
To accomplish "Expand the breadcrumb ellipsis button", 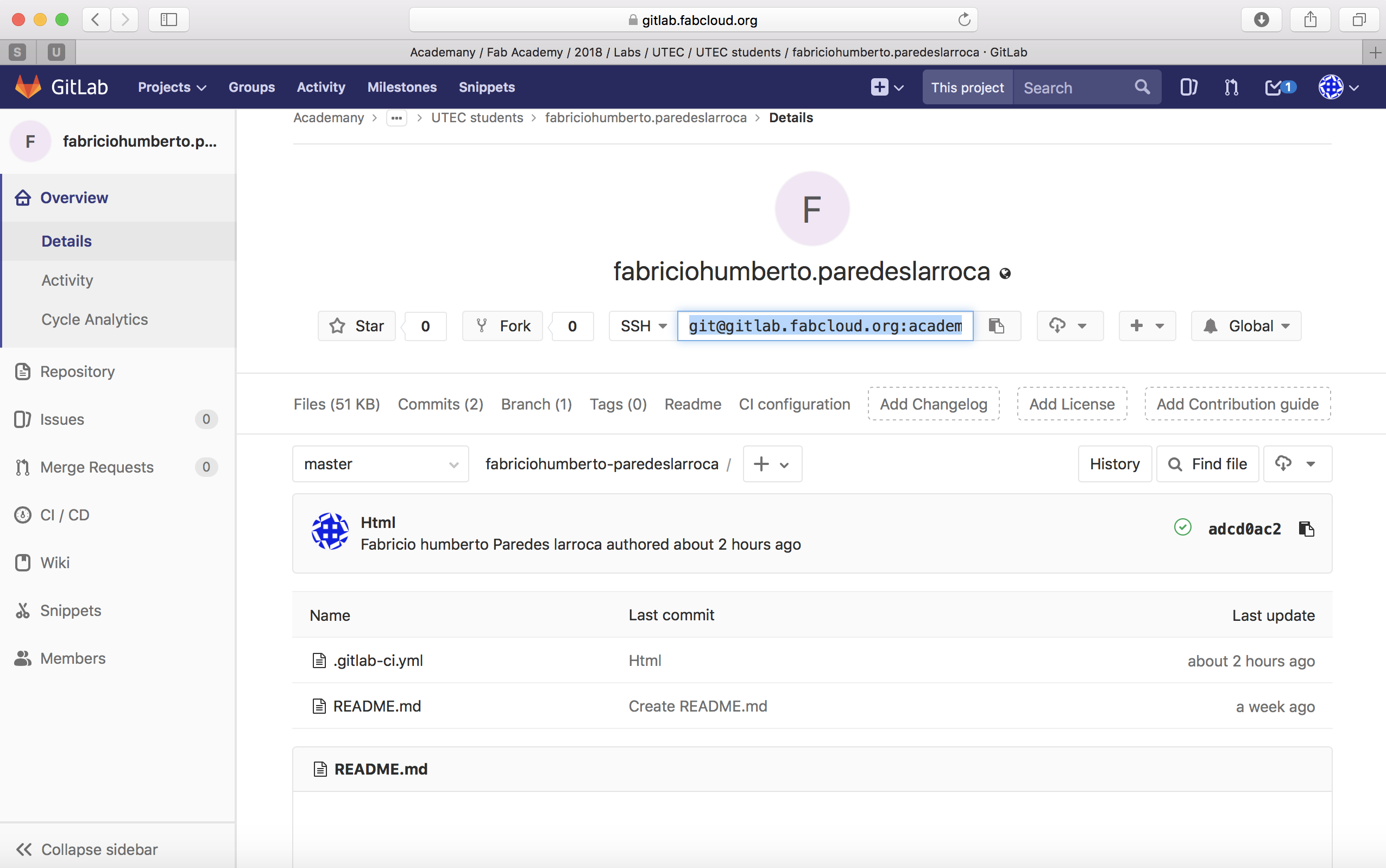I will tap(396, 118).
